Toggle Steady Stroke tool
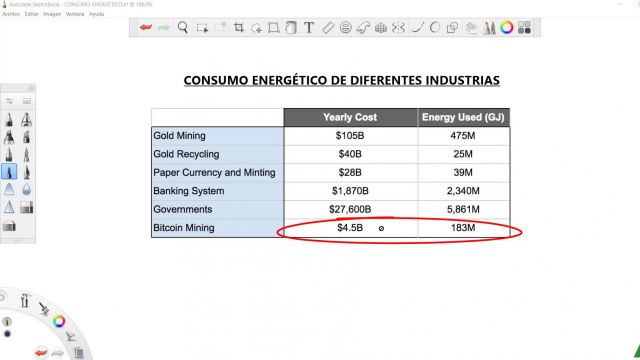Viewport: 640px width, 360px height. click(417, 27)
